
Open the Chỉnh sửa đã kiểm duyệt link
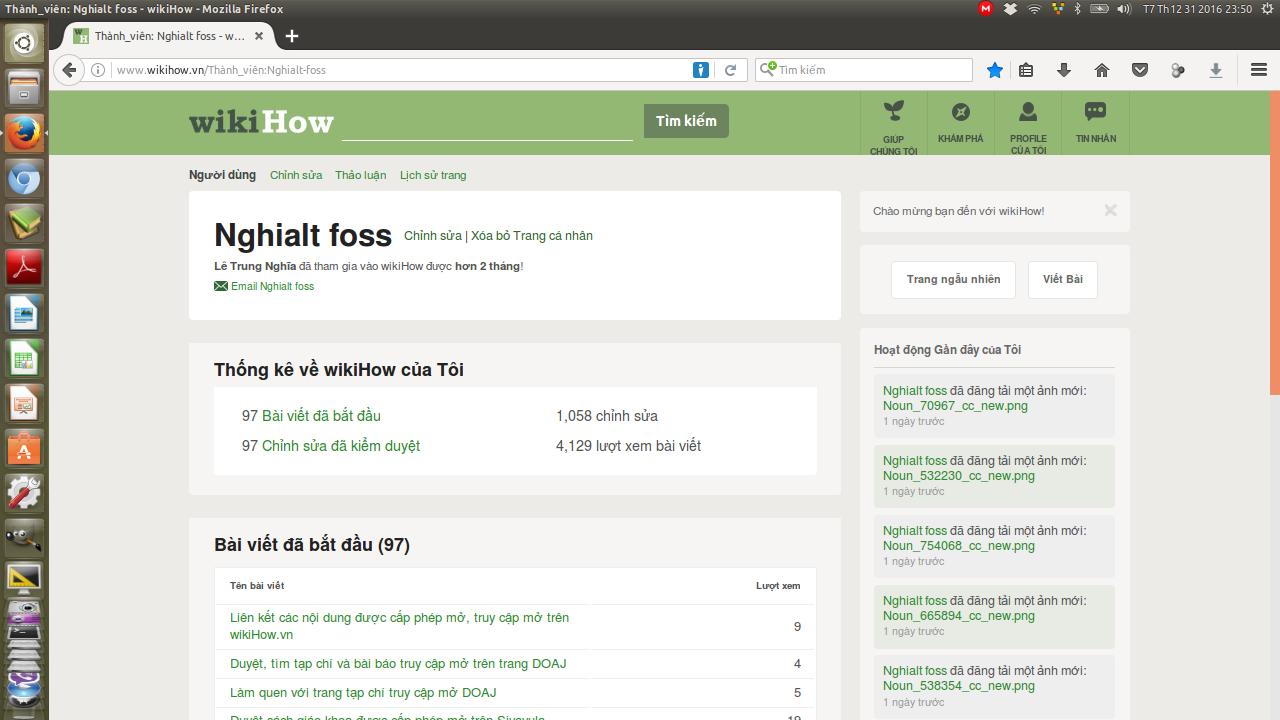(x=341, y=446)
